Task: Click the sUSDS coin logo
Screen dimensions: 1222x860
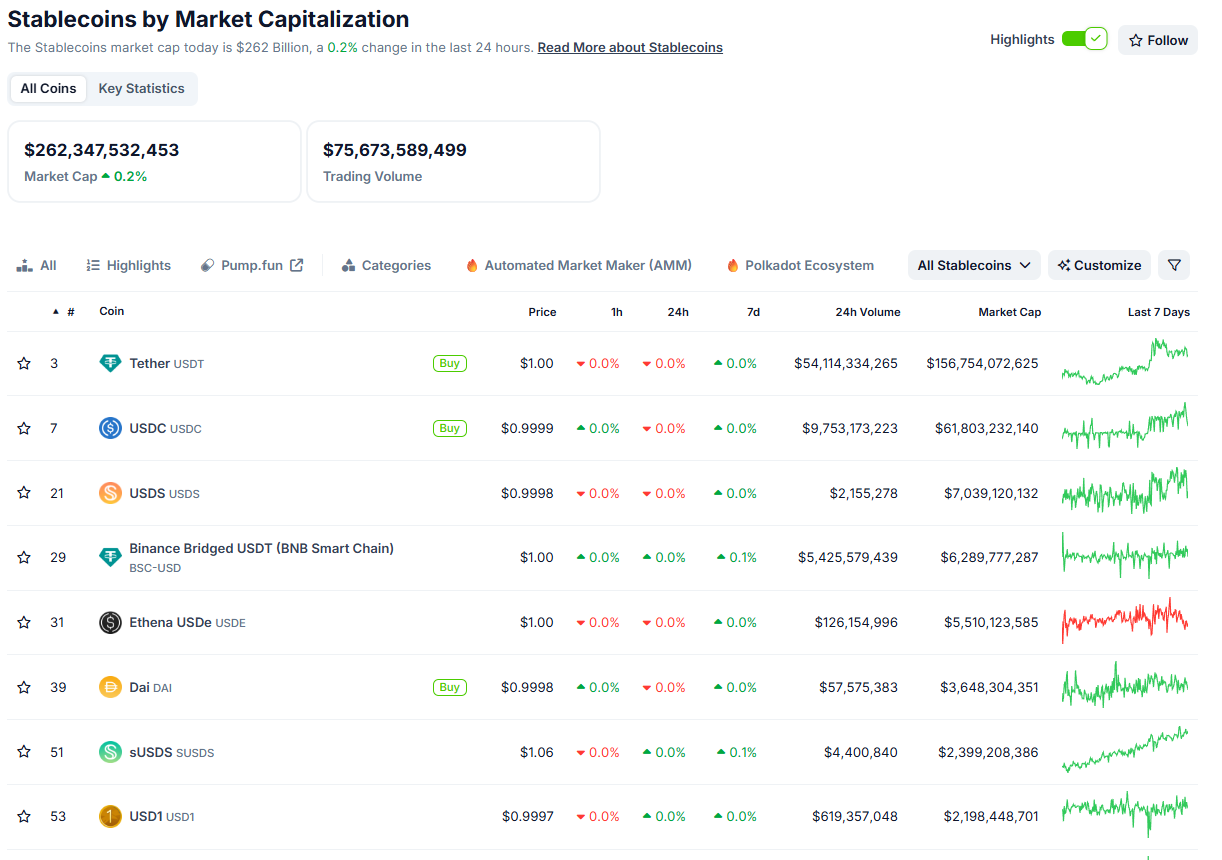Action: tap(110, 752)
